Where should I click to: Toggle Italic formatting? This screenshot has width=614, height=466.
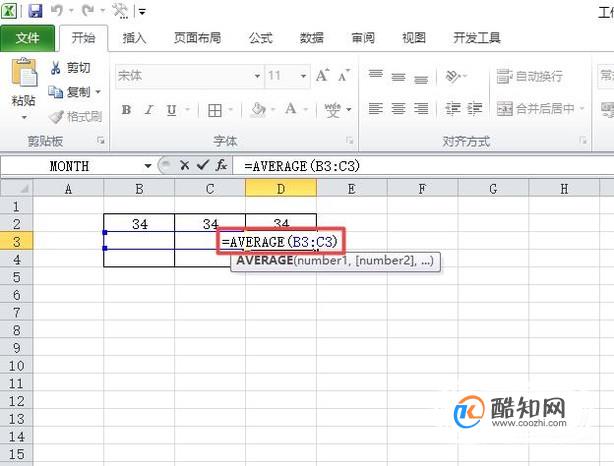tap(149, 110)
